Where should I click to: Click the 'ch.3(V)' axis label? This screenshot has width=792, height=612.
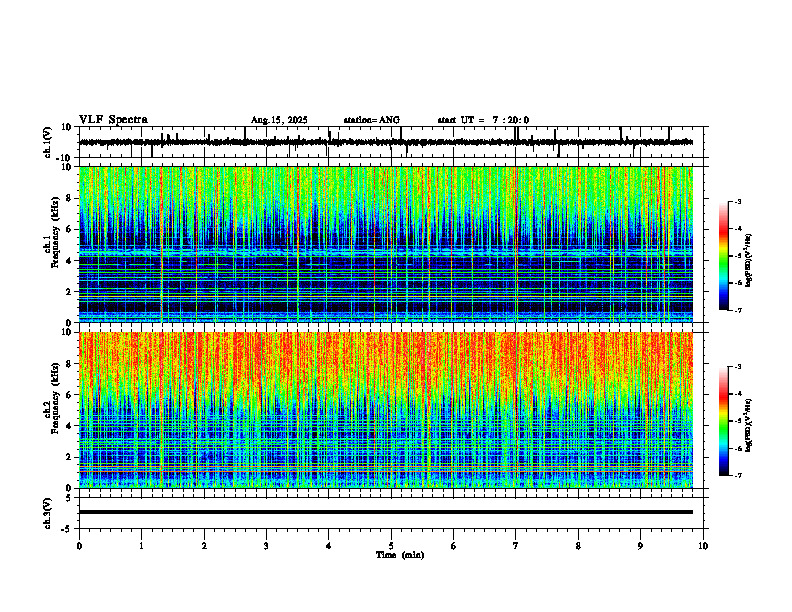pyautogui.click(x=48, y=513)
